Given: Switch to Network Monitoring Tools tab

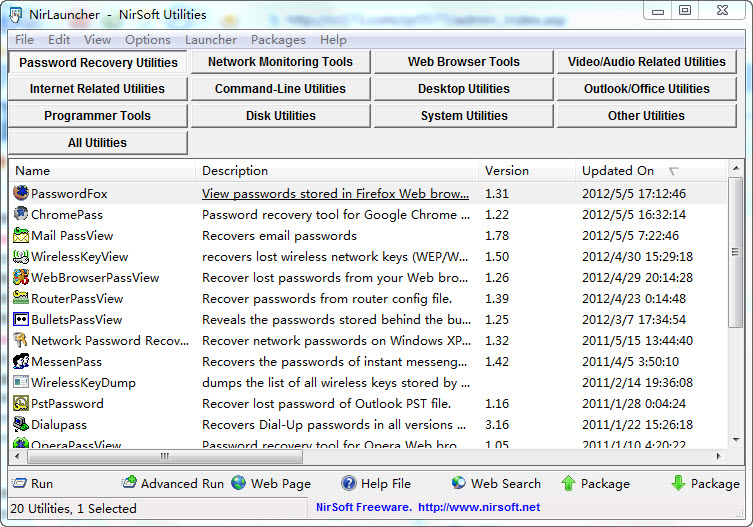Looking at the screenshot, I should pyautogui.click(x=280, y=62).
